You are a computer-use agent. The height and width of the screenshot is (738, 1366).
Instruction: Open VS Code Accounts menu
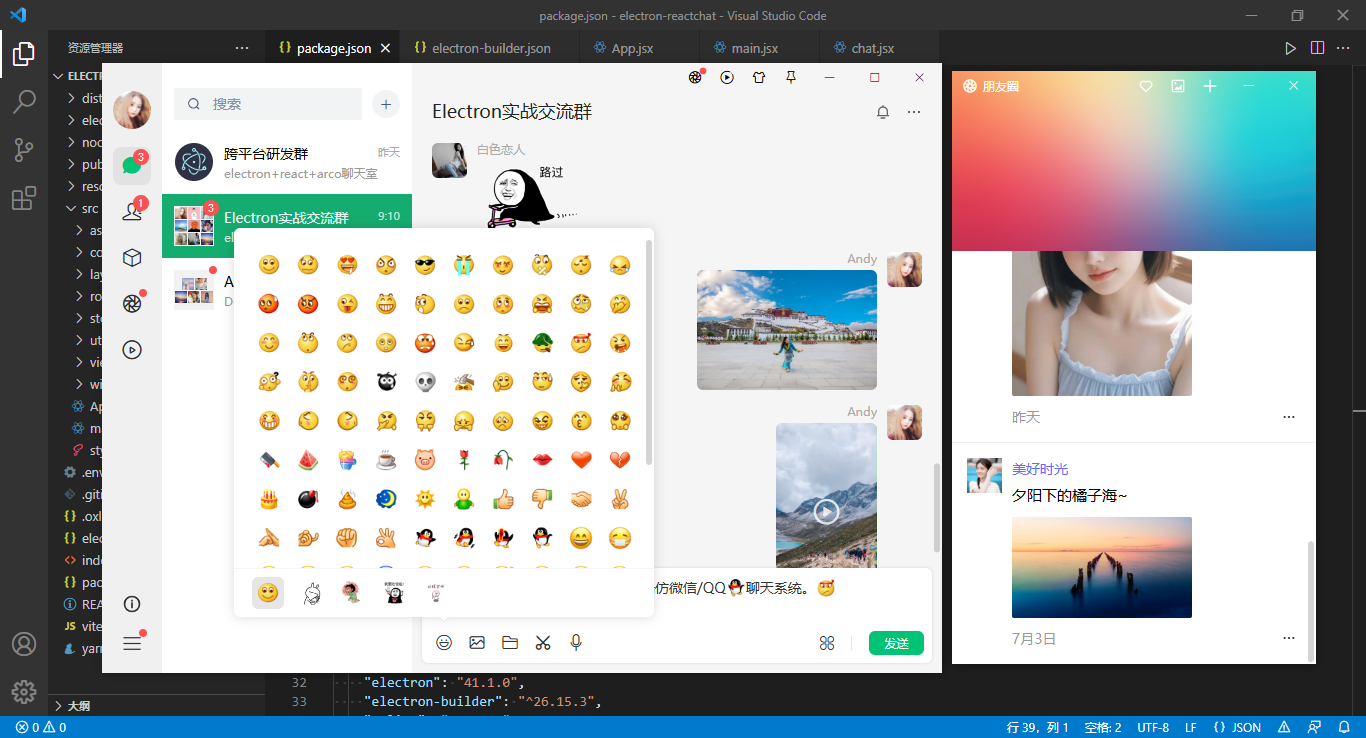(x=24, y=644)
